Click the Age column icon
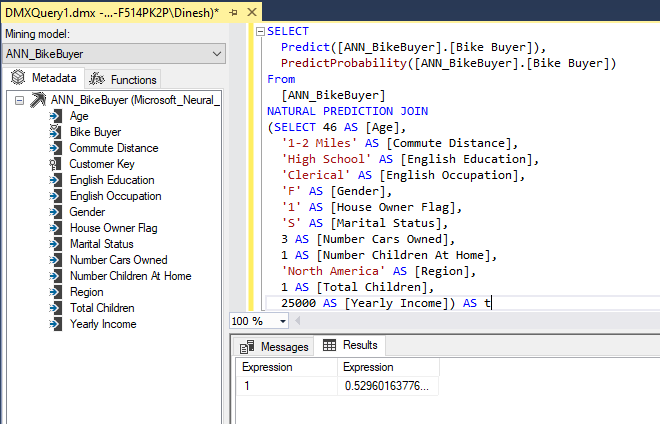 [55, 116]
